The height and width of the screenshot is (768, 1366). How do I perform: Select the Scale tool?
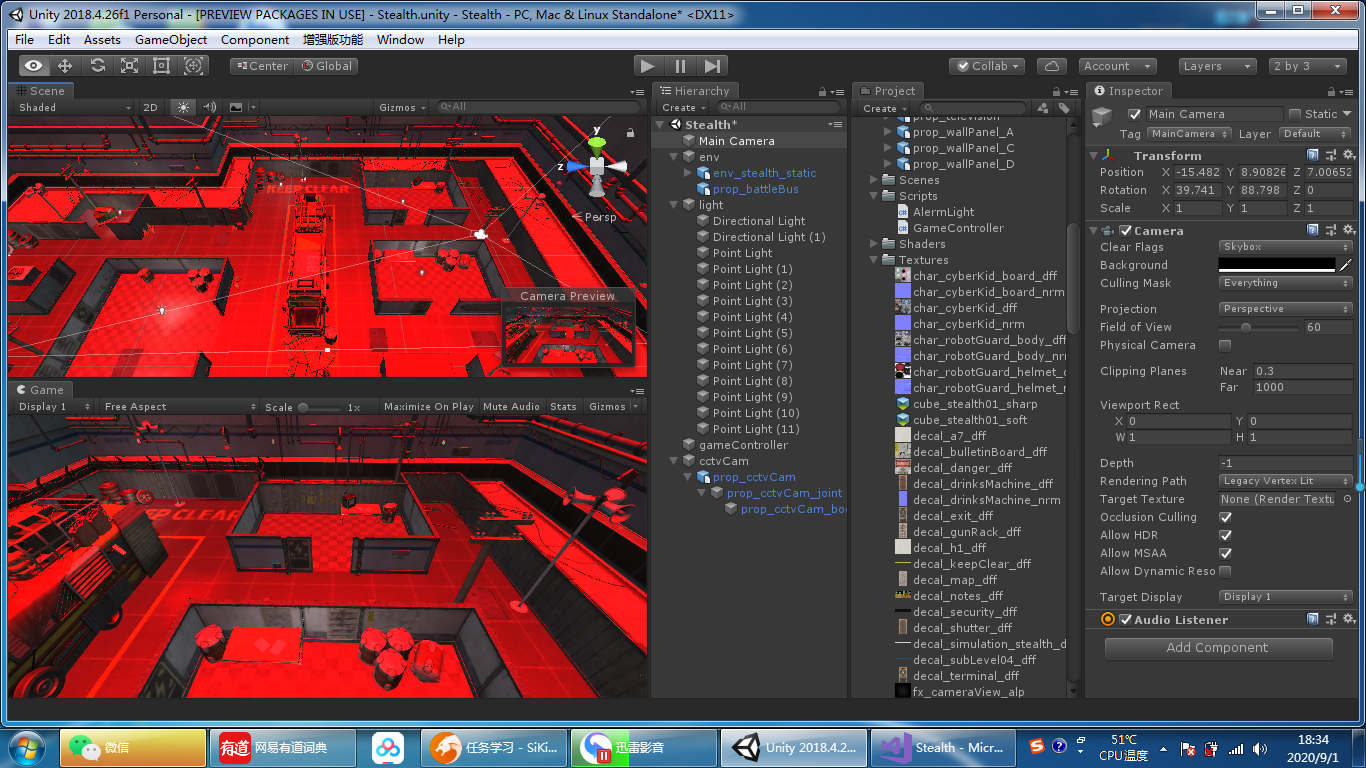[129, 66]
